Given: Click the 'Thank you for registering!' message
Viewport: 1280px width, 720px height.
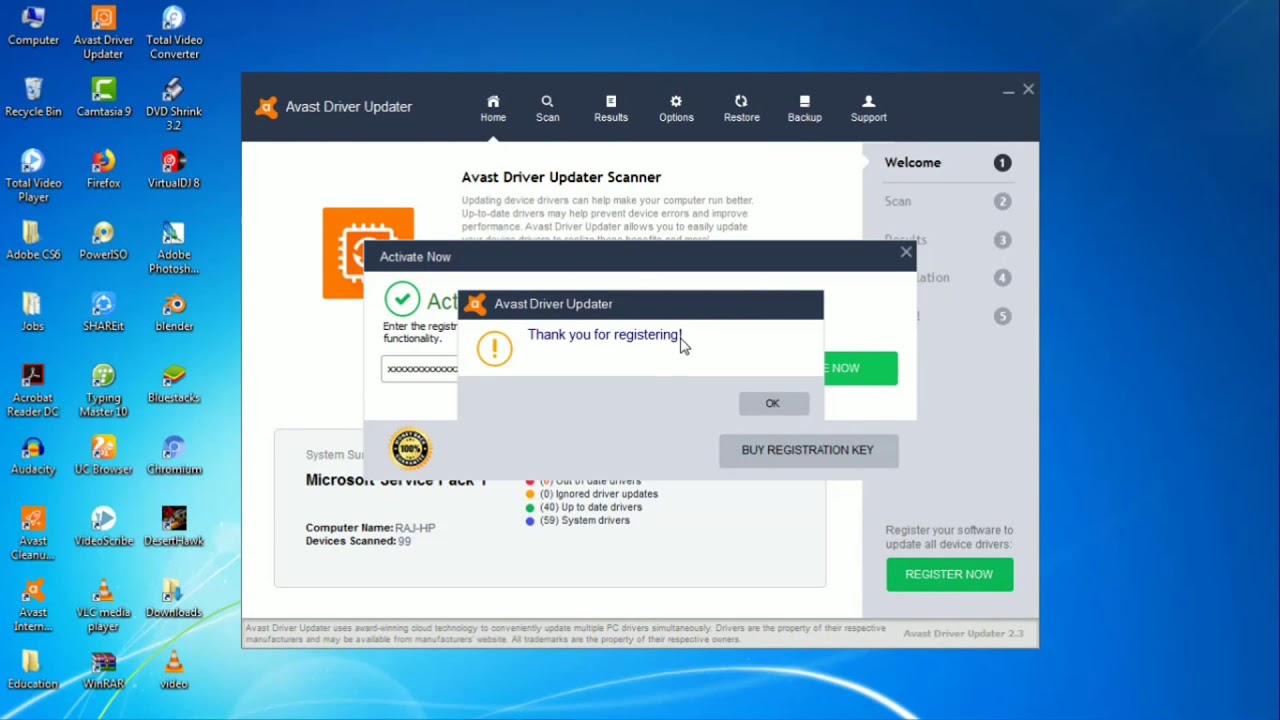Looking at the screenshot, I should click(x=605, y=335).
